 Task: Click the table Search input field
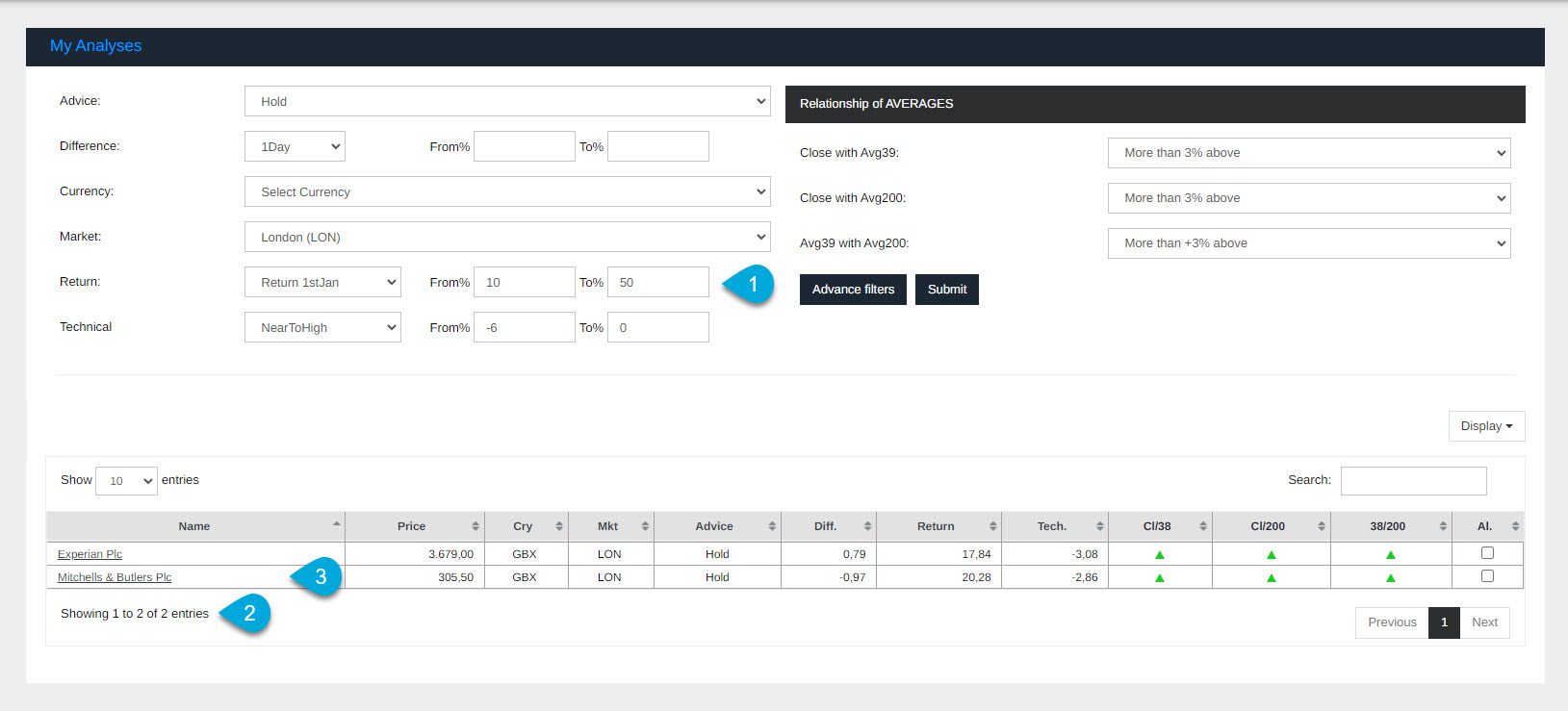click(1413, 480)
